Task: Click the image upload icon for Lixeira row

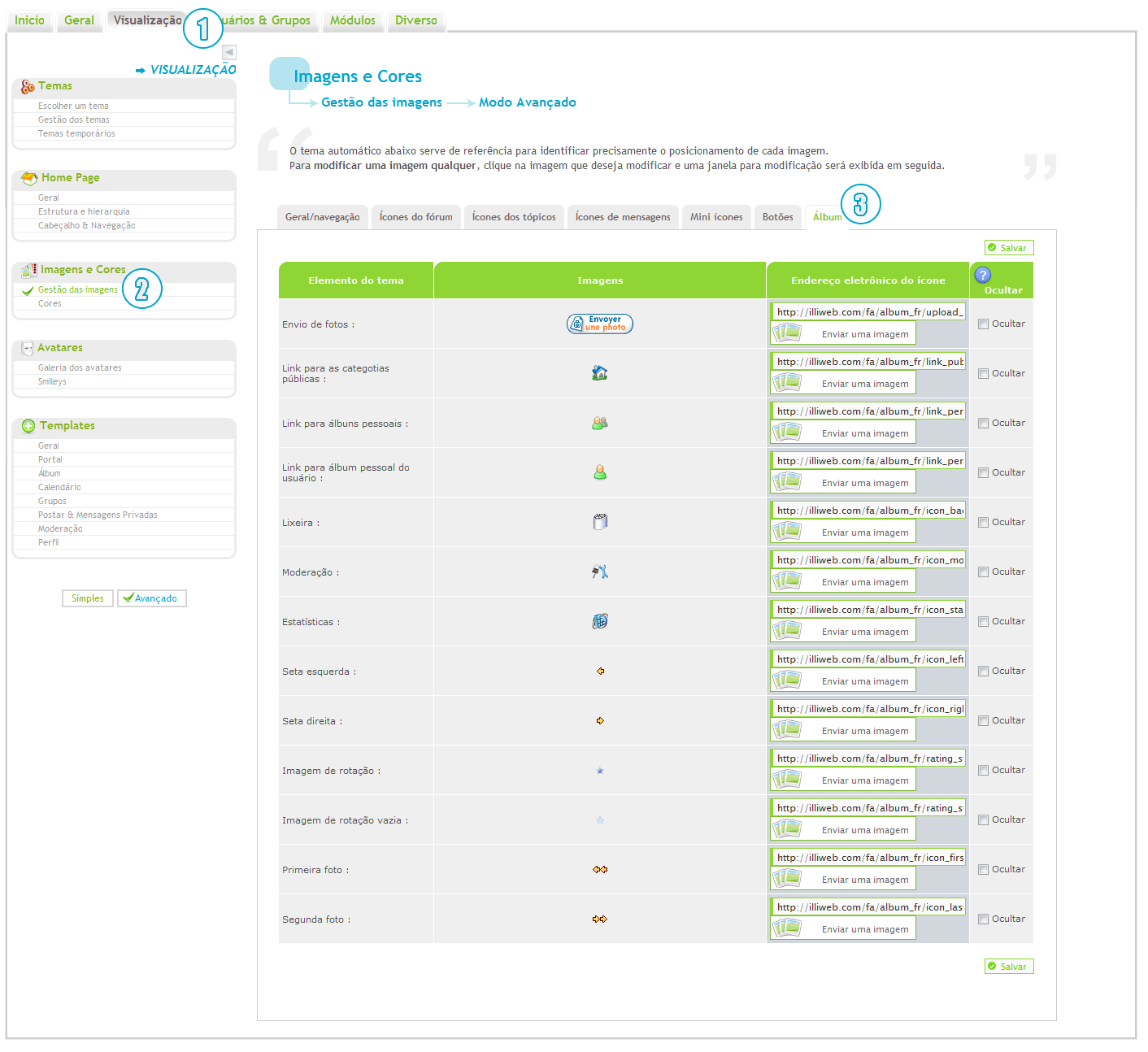Action: pyautogui.click(x=787, y=531)
